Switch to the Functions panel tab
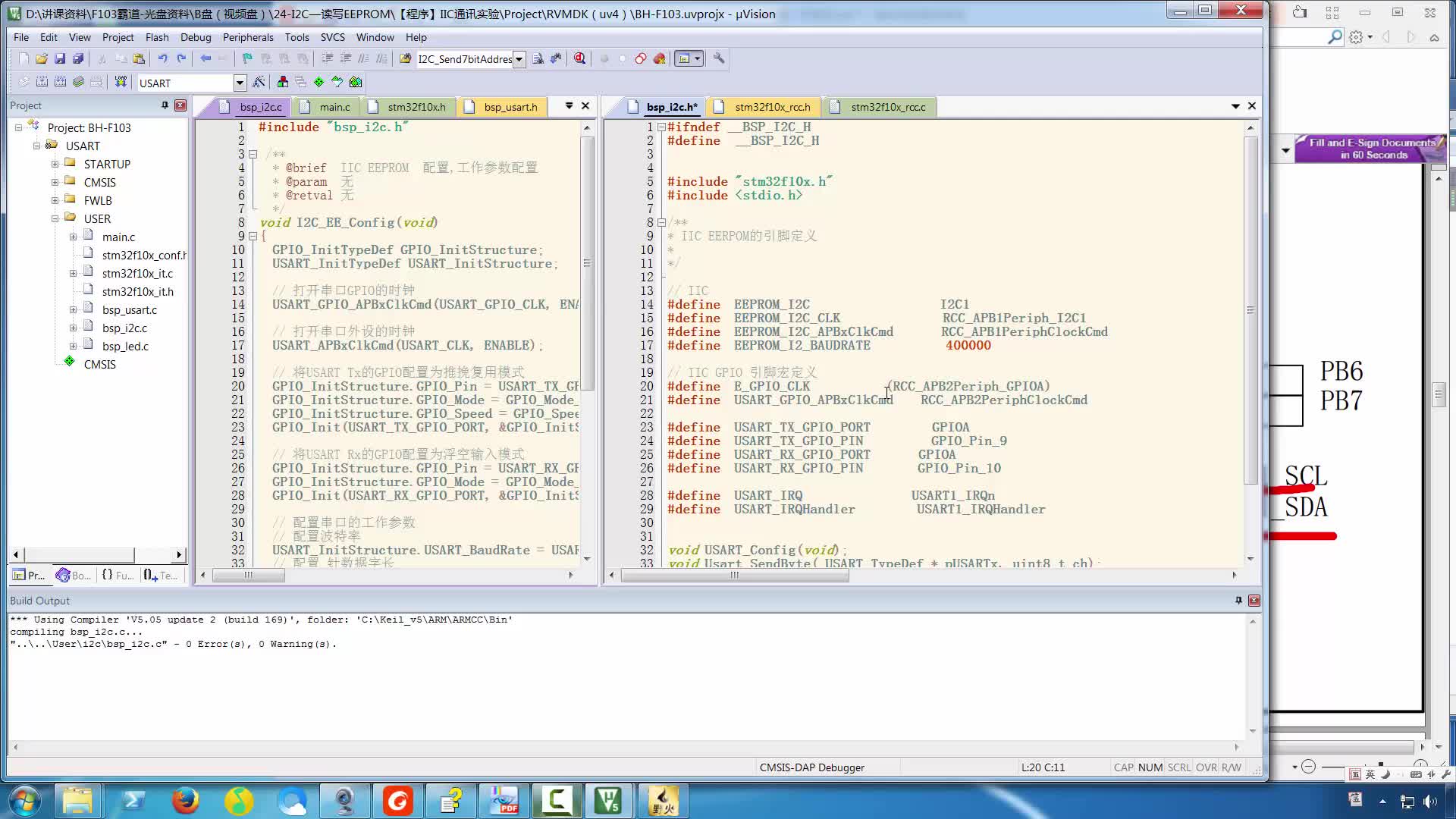This screenshot has height=819, width=1456. [x=118, y=576]
